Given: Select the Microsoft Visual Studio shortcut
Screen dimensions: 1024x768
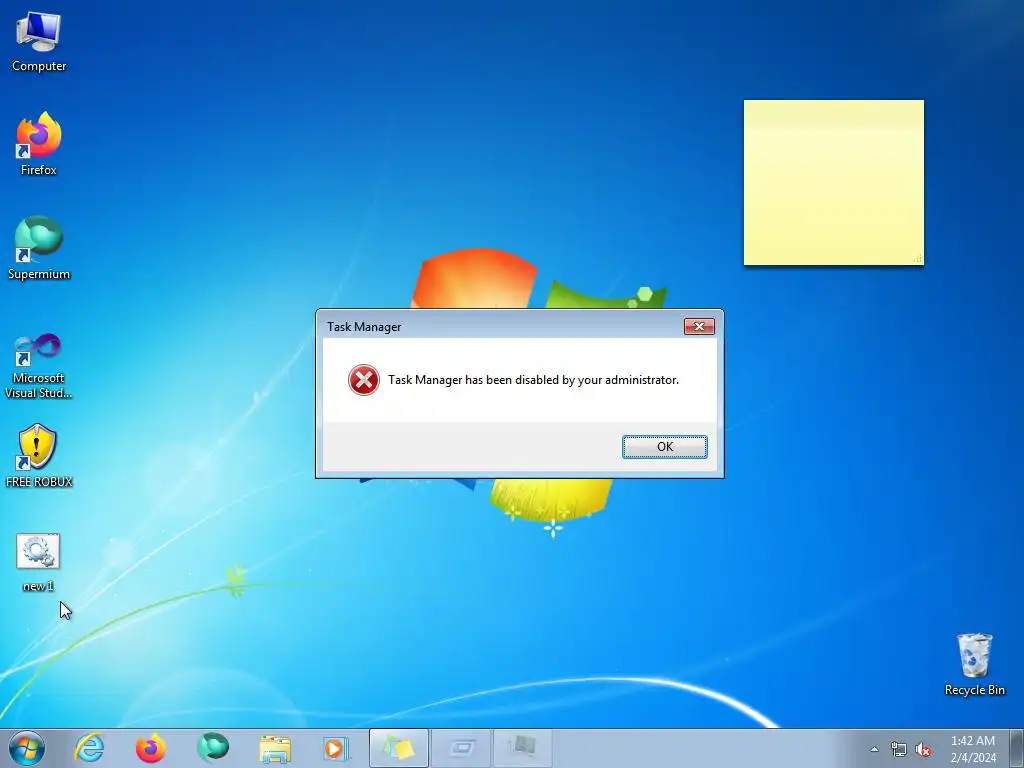Looking at the screenshot, I should click(39, 366).
